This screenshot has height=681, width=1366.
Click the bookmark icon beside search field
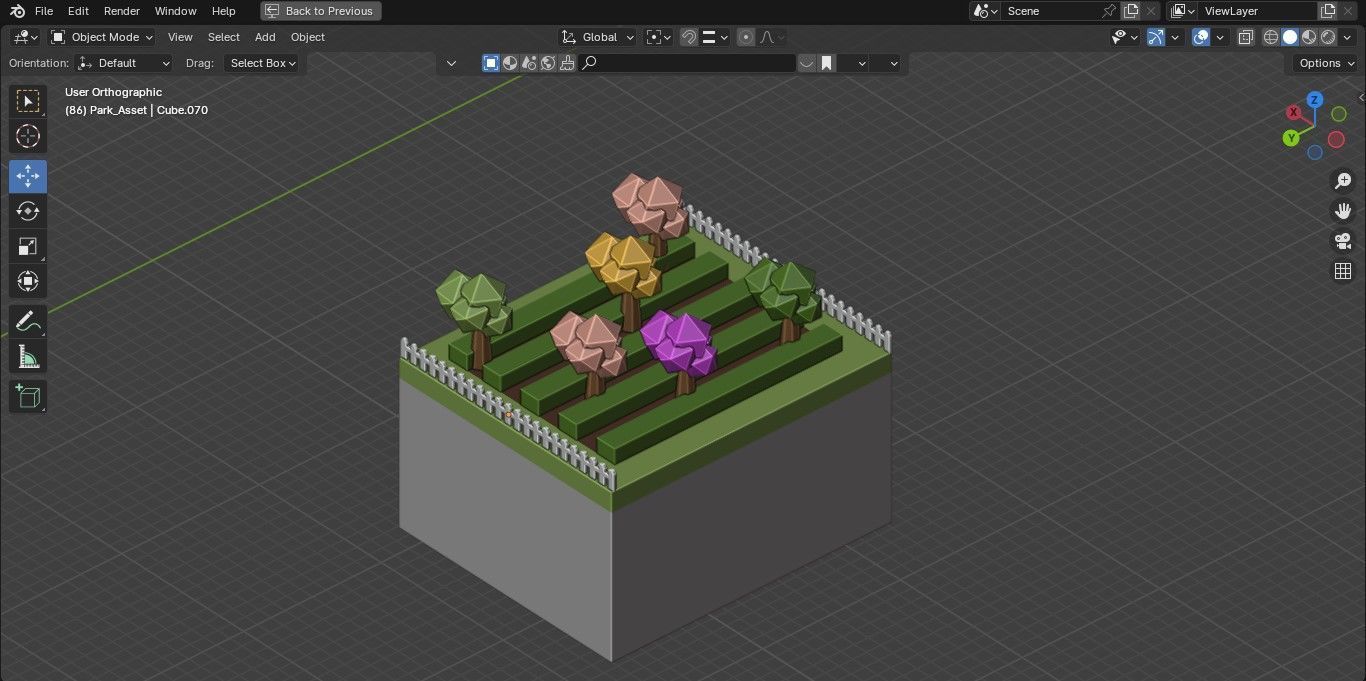(827, 63)
